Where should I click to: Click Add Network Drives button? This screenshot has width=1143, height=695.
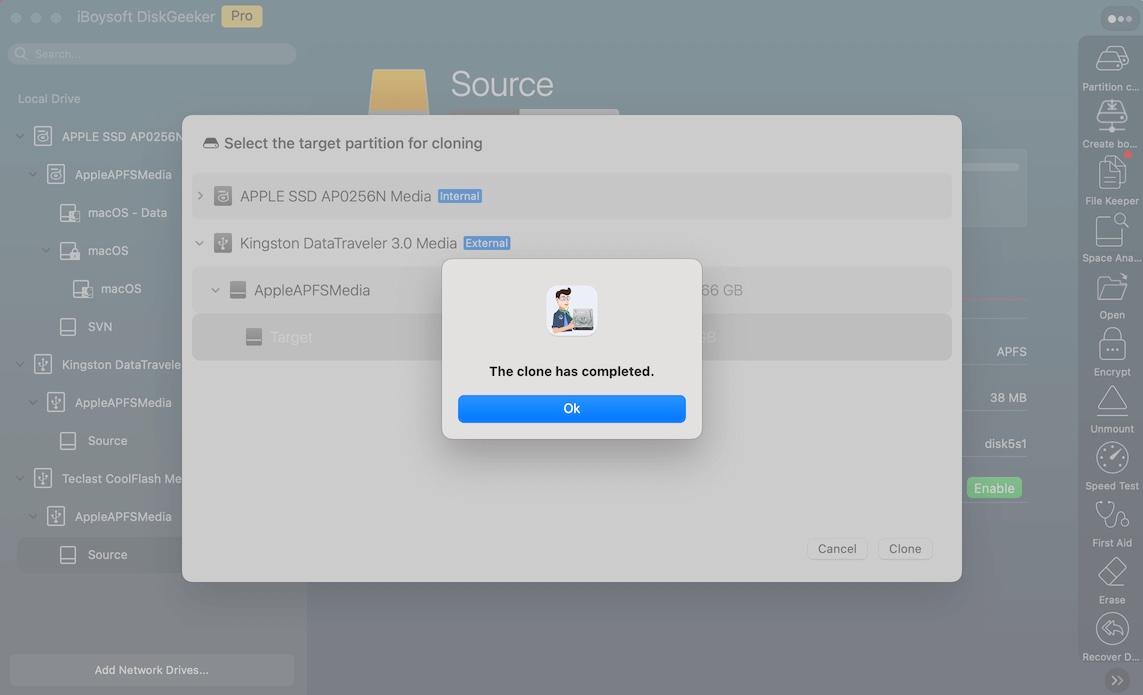pyautogui.click(x=152, y=670)
